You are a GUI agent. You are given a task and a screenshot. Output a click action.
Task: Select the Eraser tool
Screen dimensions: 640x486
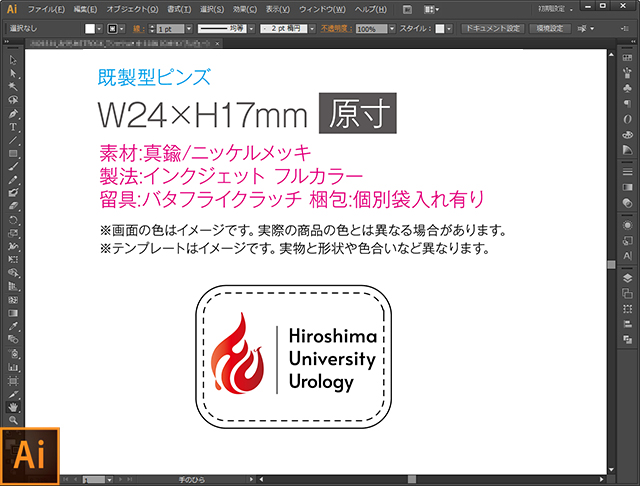pos(13,206)
